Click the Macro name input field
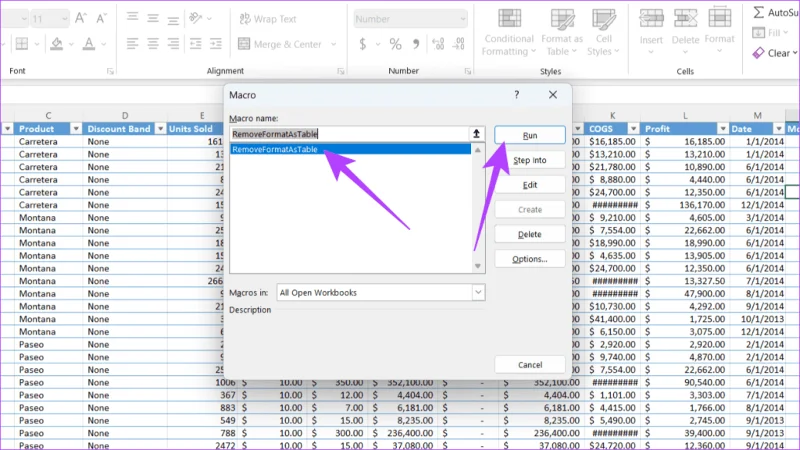800x450 pixels. pos(349,134)
